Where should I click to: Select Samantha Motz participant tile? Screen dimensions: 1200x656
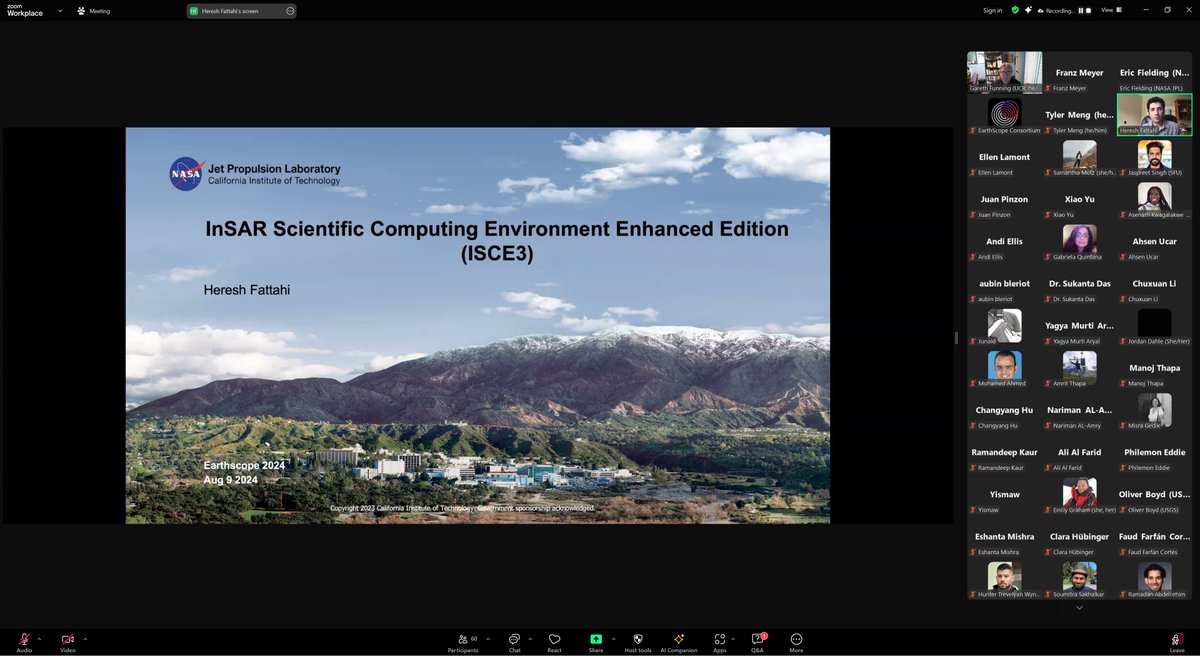coord(1079,157)
